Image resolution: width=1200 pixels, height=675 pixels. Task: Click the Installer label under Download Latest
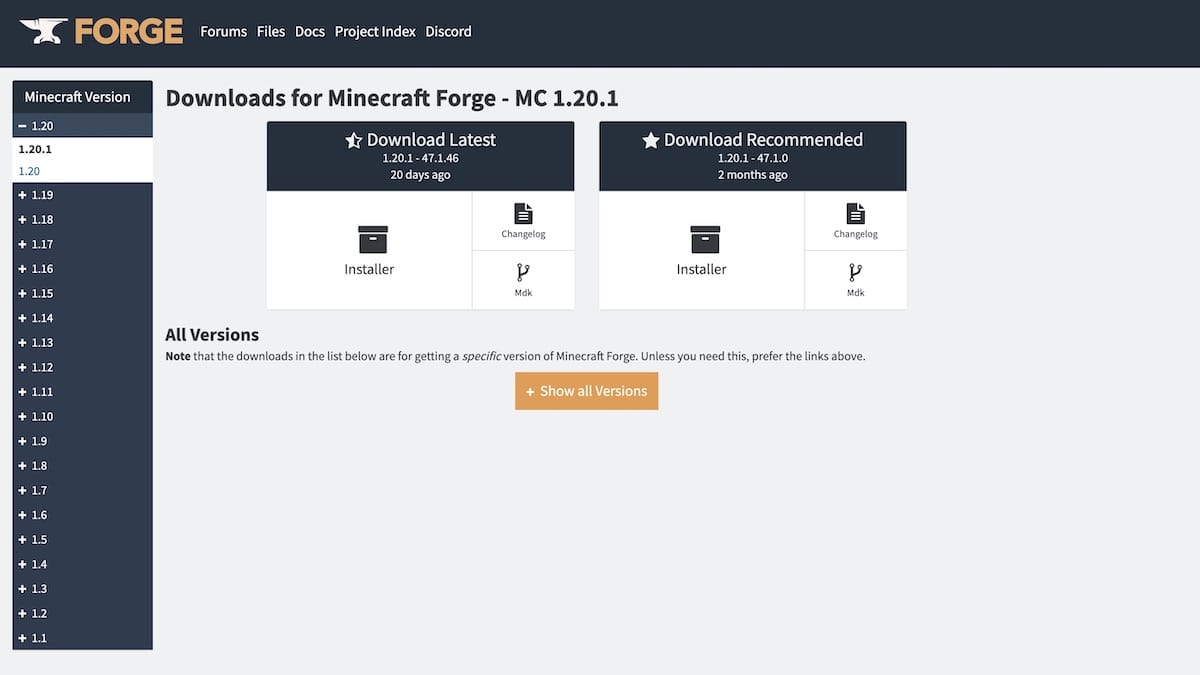(x=369, y=269)
